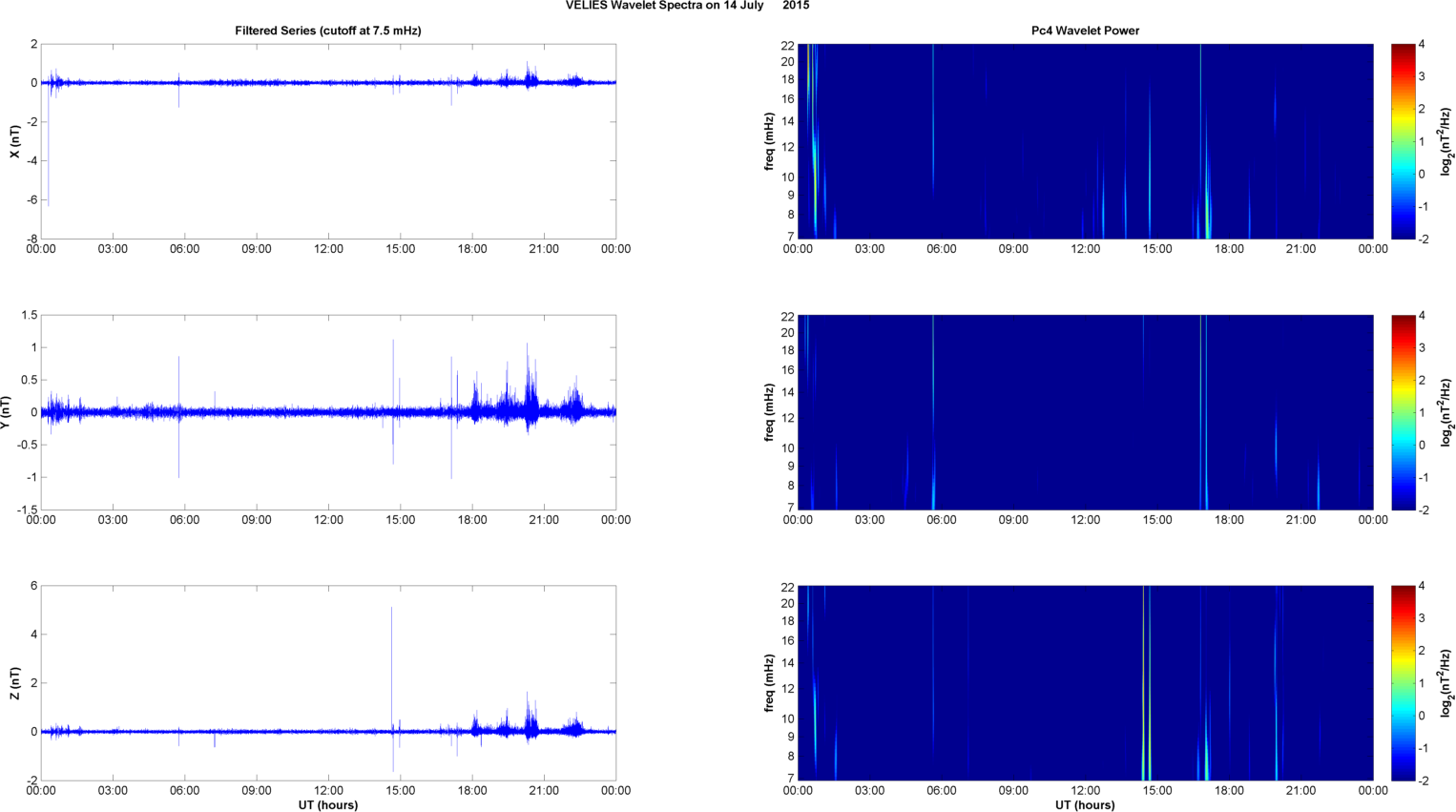Click the Filtered Series cutoff subplot title

click(x=328, y=31)
